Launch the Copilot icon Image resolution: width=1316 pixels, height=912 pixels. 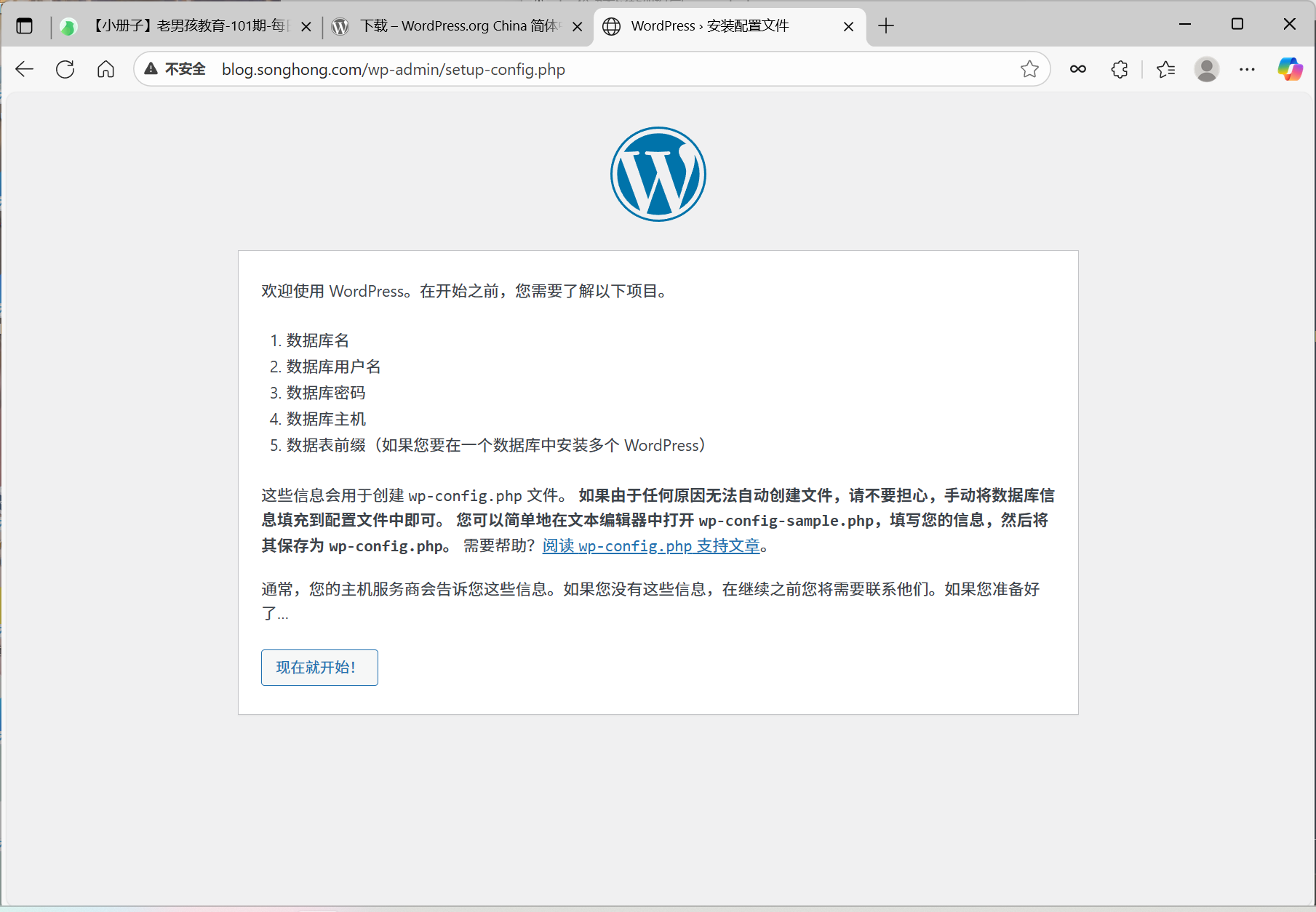(x=1290, y=69)
